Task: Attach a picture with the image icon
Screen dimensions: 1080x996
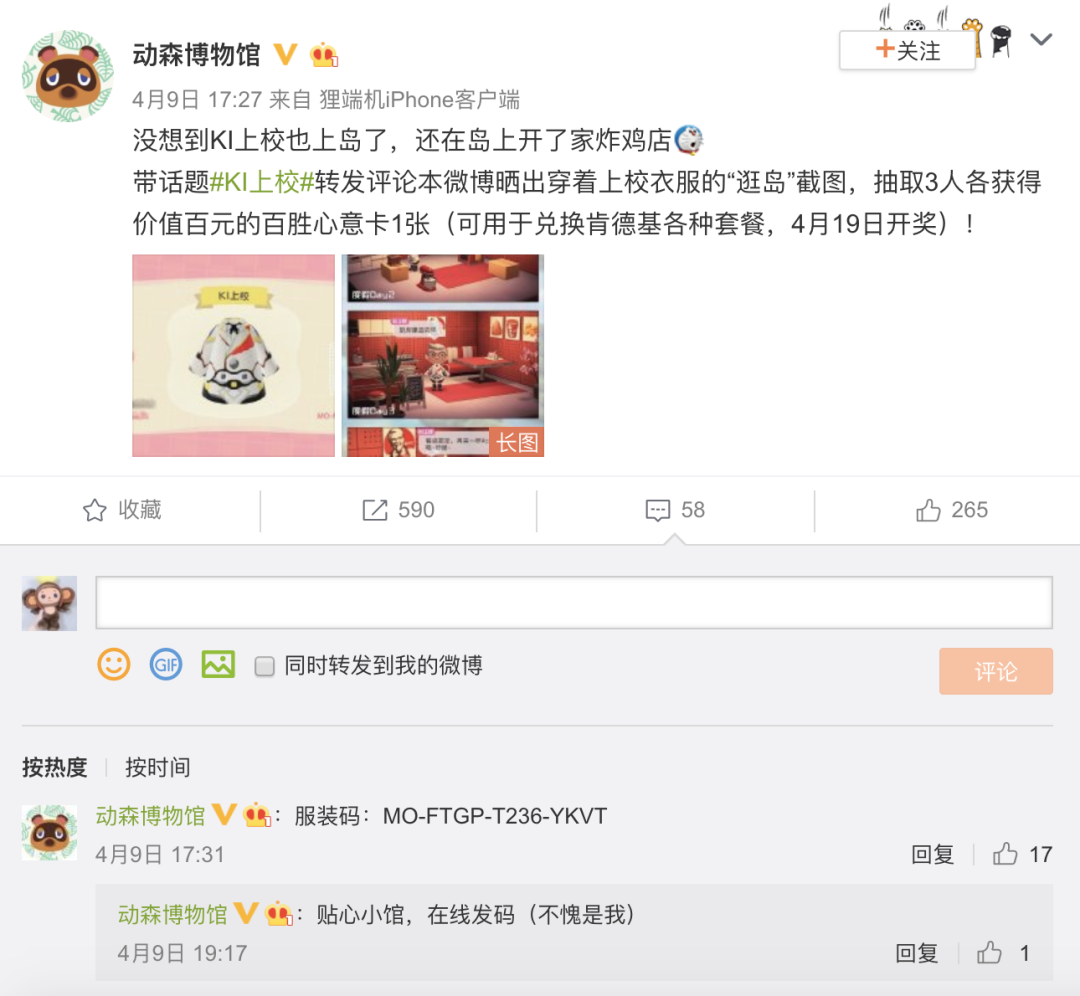Action: pos(218,665)
